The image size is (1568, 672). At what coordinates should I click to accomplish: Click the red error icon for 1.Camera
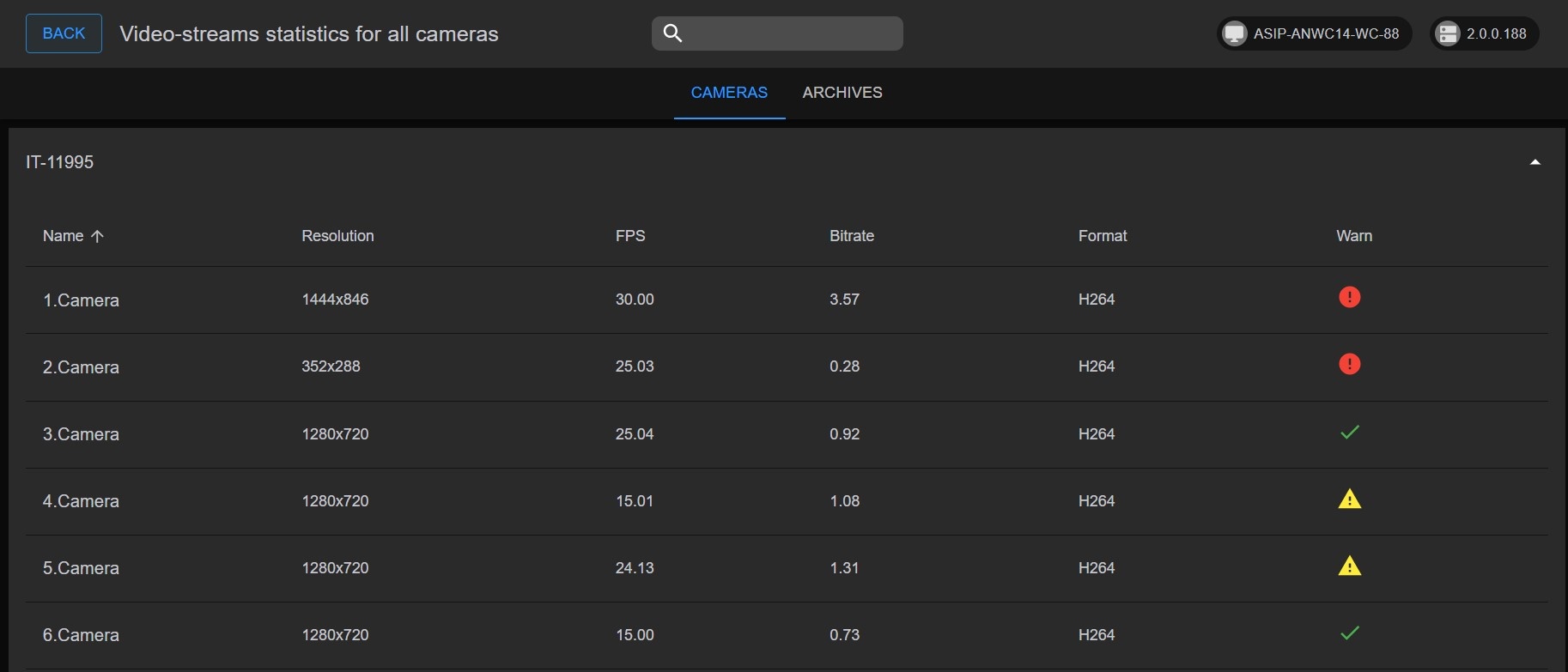(x=1349, y=298)
